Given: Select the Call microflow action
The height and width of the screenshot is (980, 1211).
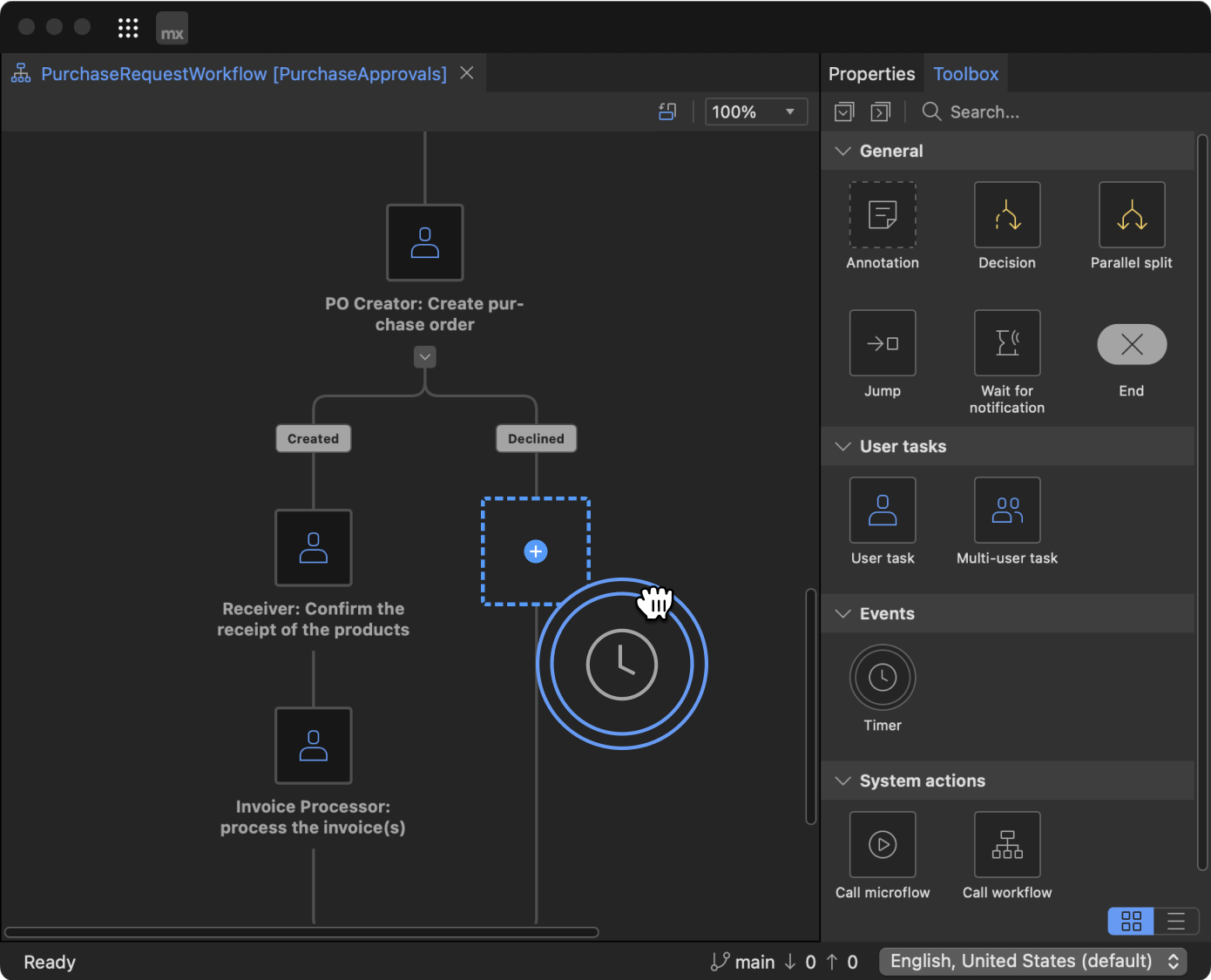Looking at the screenshot, I should point(882,844).
